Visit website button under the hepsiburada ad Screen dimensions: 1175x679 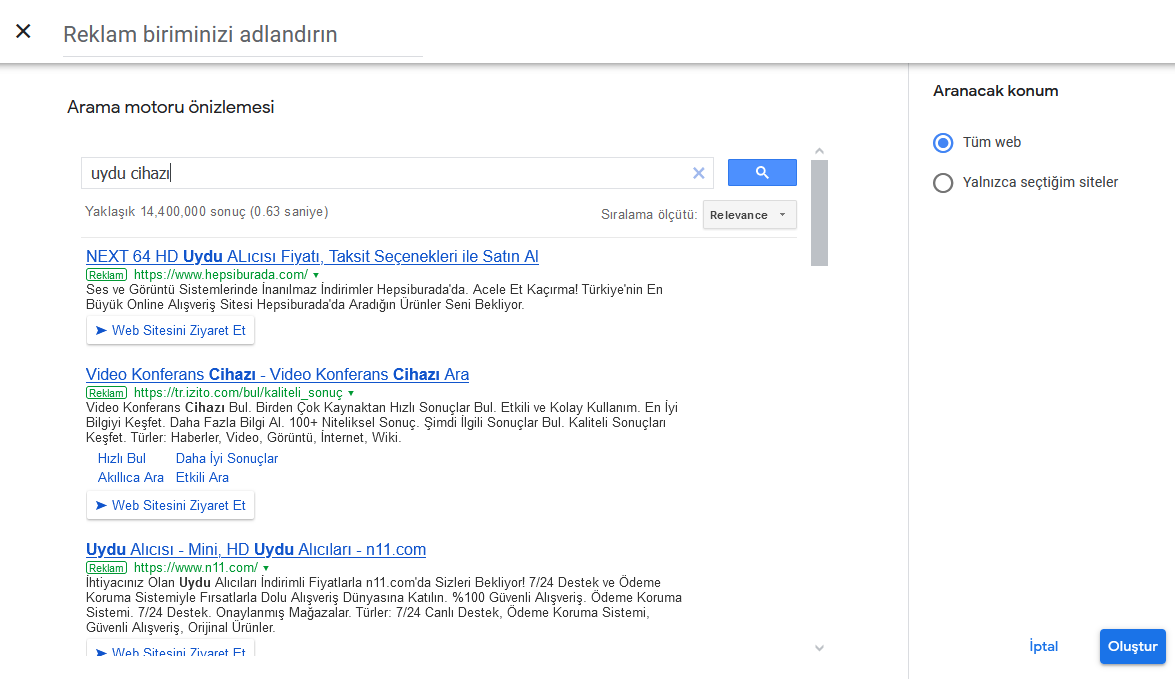(170, 331)
